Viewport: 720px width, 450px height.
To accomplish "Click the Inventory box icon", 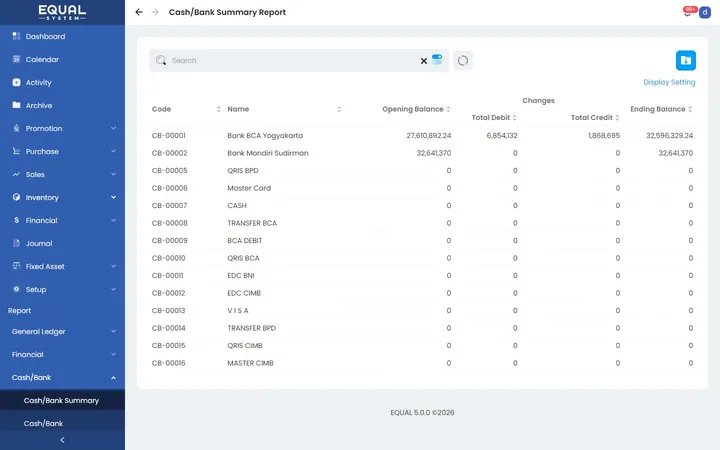I will click(x=17, y=197).
